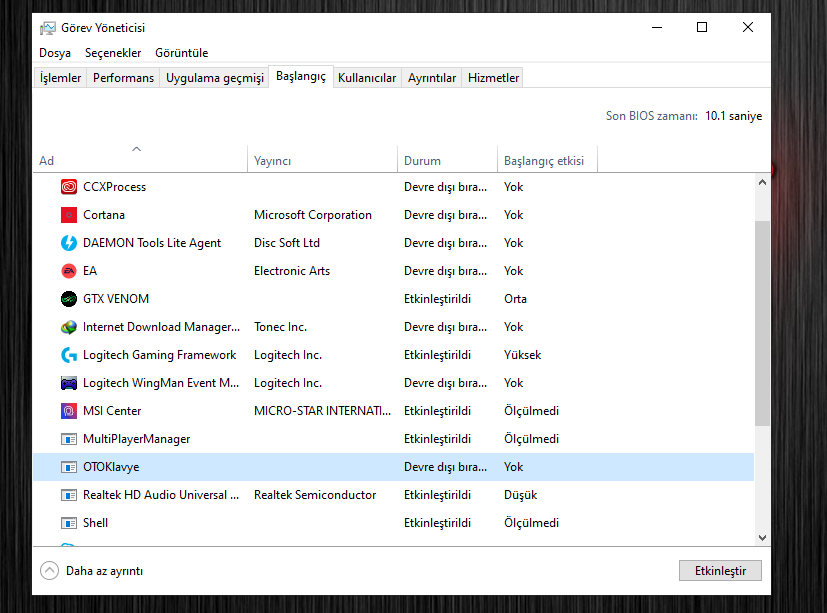Click the red Cortana app icon
Viewport: 827px width, 613px height.
[x=69, y=215]
